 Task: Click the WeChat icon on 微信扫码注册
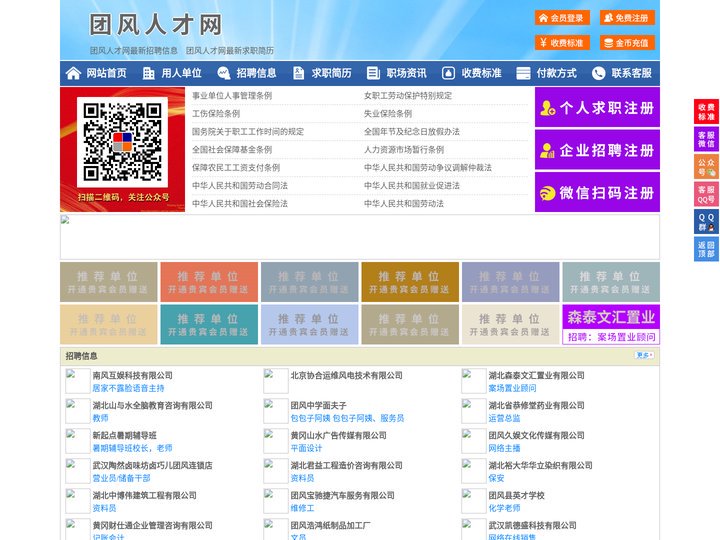click(x=547, y=193)
